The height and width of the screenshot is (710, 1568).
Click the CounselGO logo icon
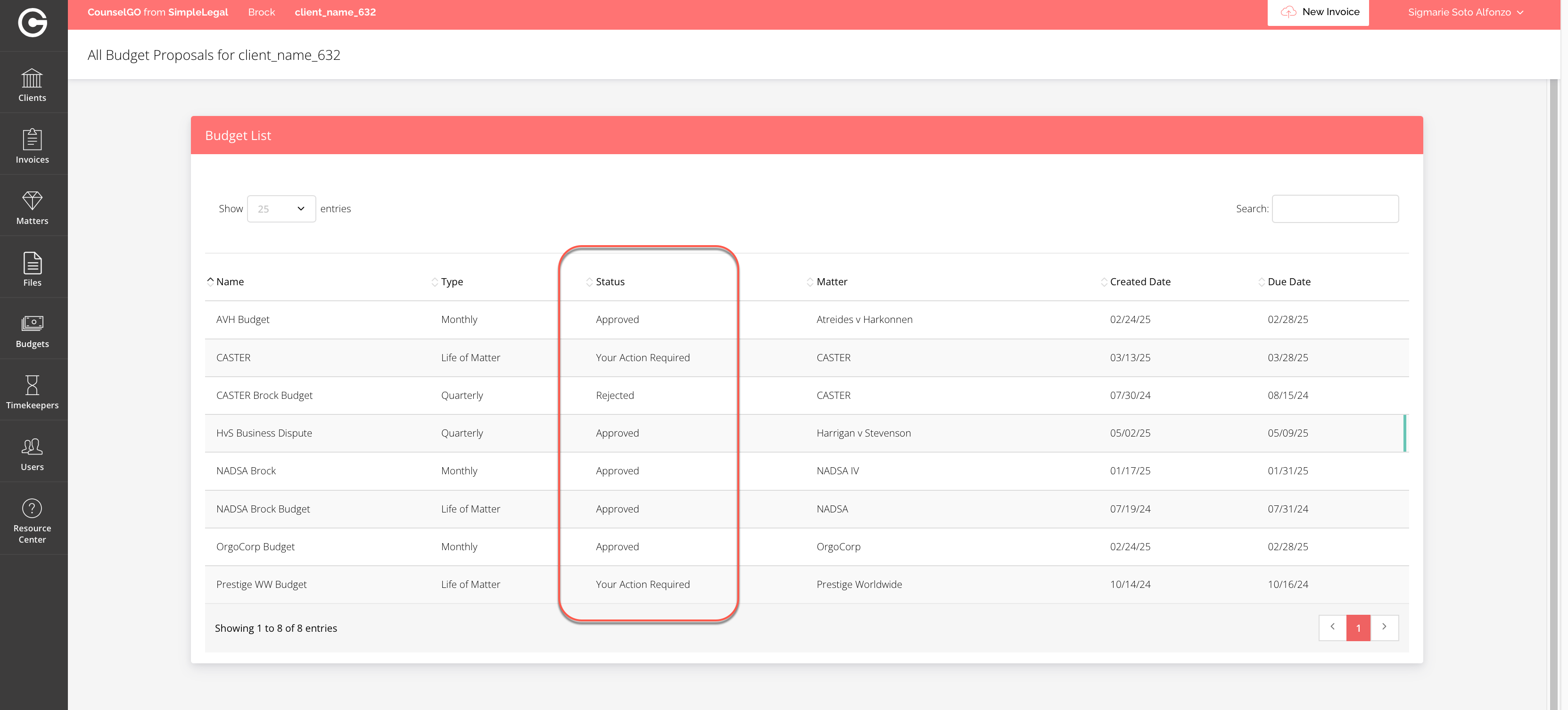coord(32,23)
